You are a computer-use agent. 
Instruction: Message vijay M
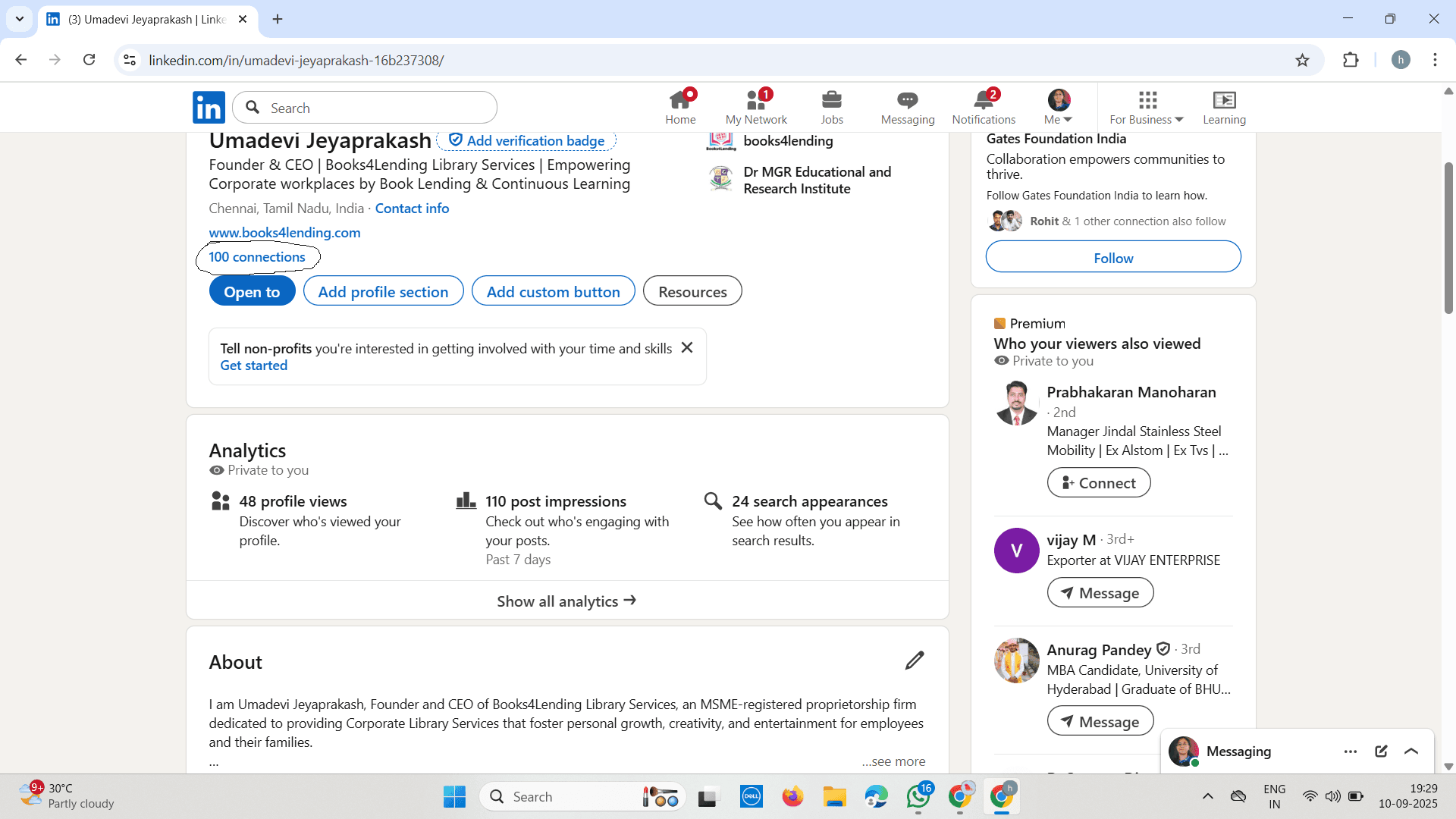click(1100, 593)
